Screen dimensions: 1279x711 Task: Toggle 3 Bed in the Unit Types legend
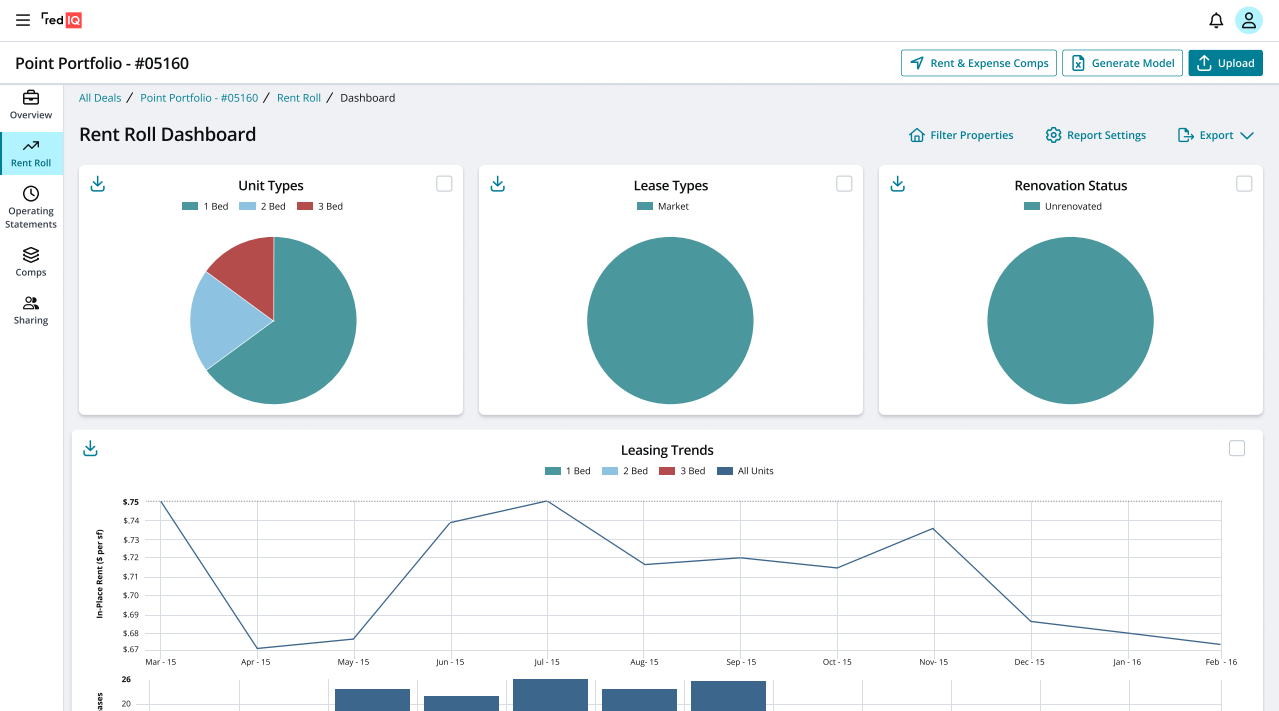(320, 206)
